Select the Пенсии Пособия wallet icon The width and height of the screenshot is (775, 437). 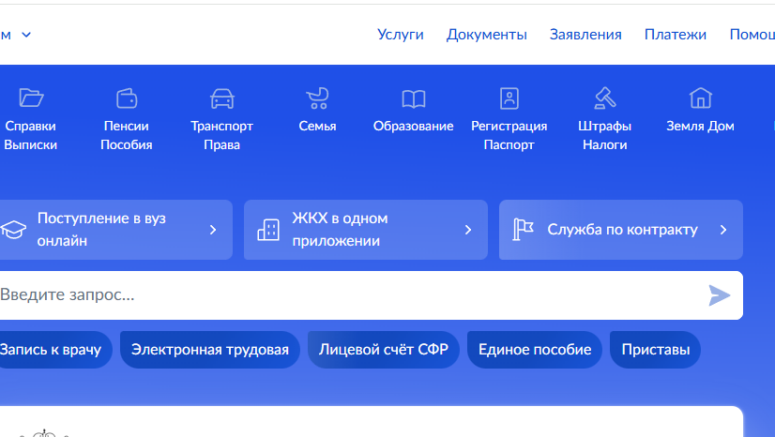127,98
